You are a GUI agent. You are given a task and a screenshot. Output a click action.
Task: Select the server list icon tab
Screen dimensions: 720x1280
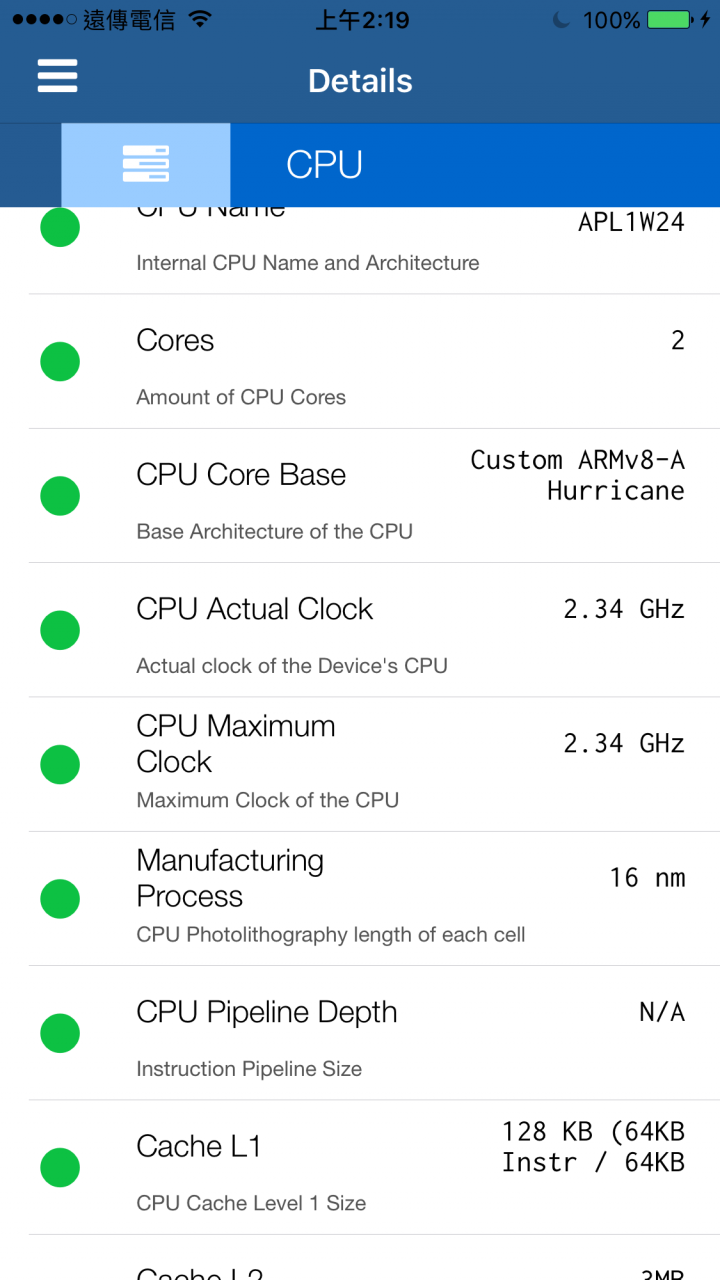tap(146, 164)
